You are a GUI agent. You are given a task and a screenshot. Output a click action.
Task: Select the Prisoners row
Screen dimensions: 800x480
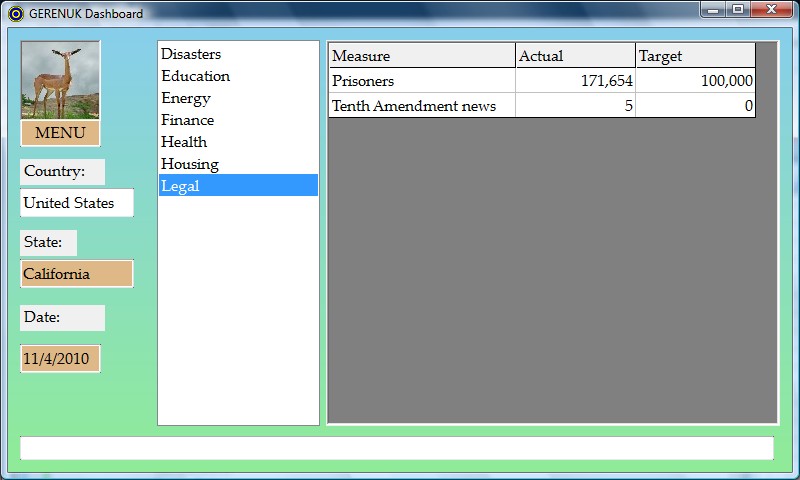pos(421,81)
